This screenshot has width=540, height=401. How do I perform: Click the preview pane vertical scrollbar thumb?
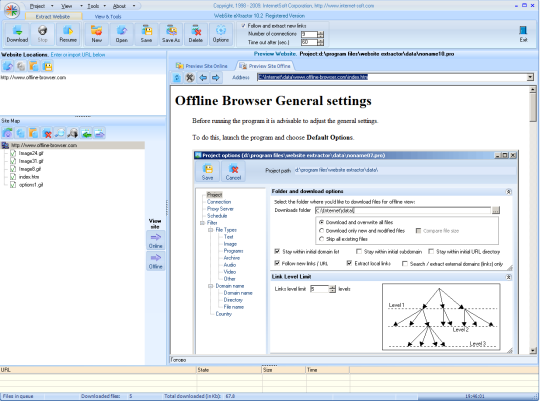tap(533, 108)
